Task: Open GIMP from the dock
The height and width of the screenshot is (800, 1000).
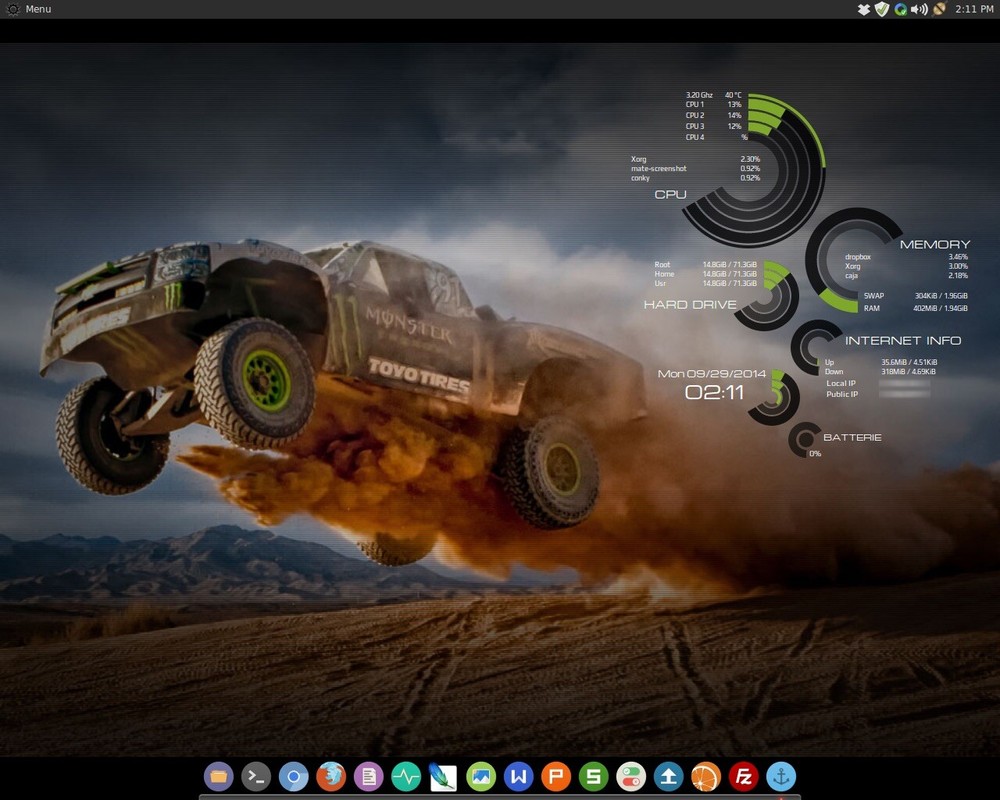Action: coord(442,777)
